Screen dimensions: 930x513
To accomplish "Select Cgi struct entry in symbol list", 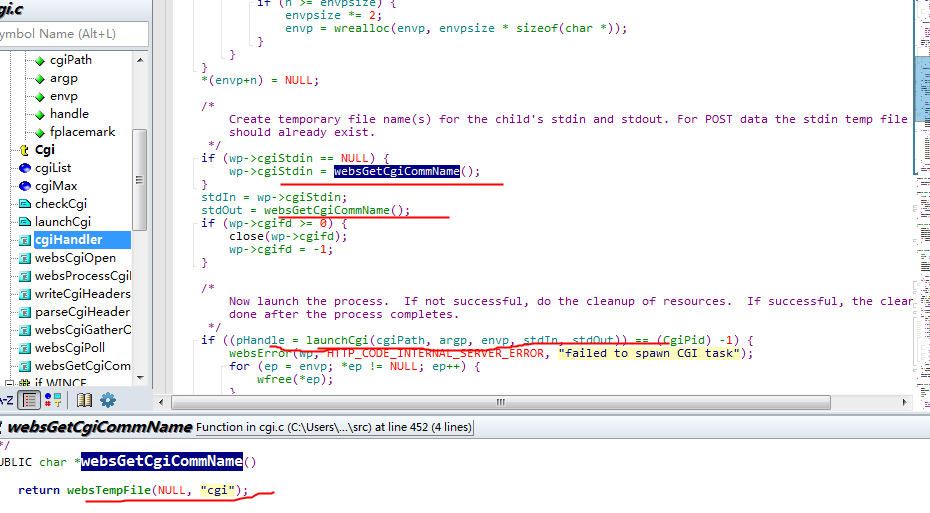I will coord(44,149).
